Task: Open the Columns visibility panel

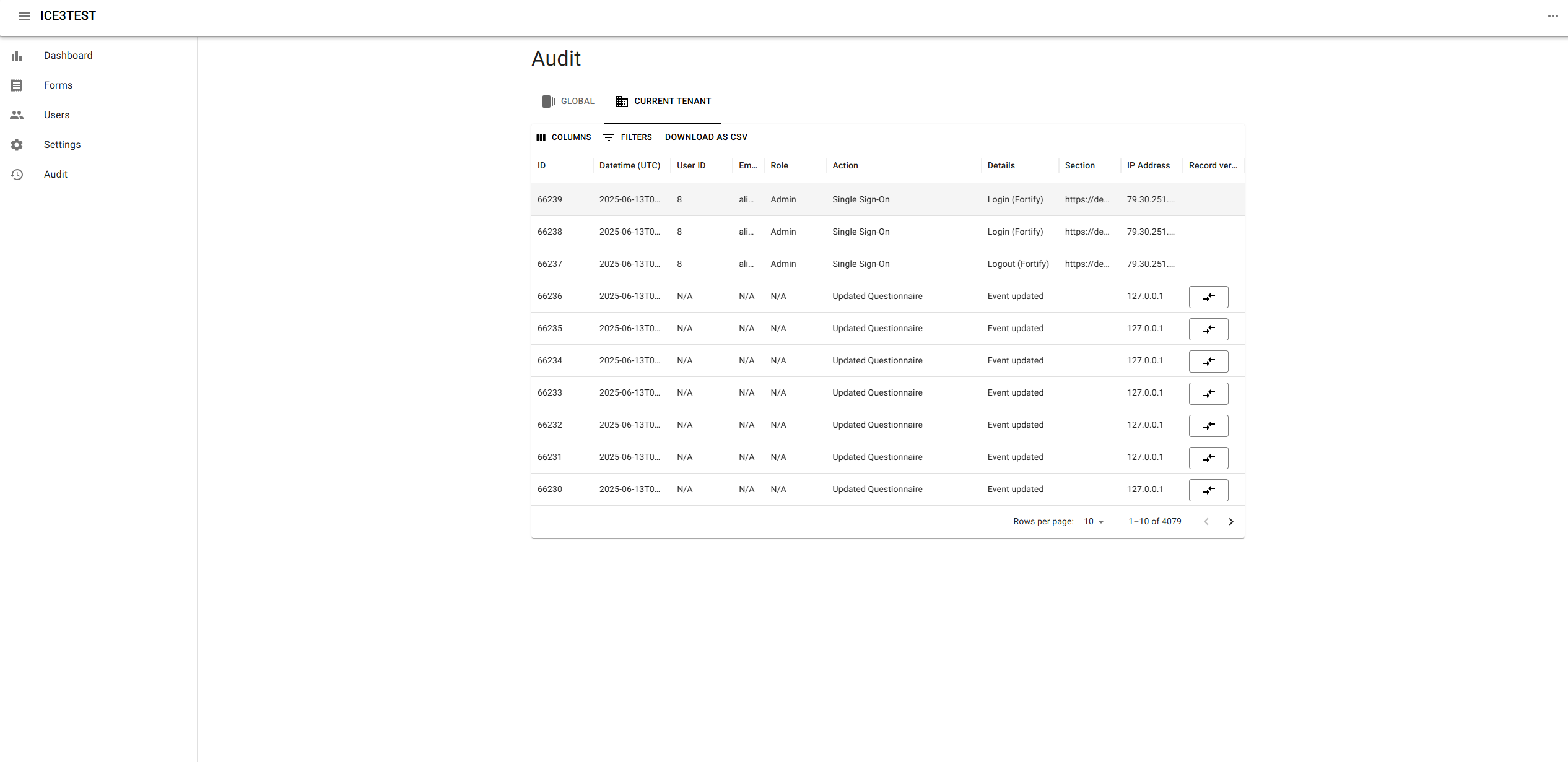Action: (564, 137)
